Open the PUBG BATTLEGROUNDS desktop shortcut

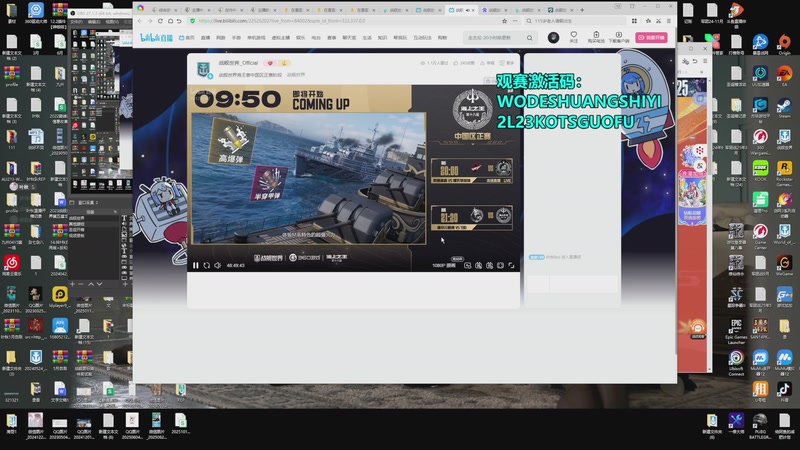pos(760,427)
